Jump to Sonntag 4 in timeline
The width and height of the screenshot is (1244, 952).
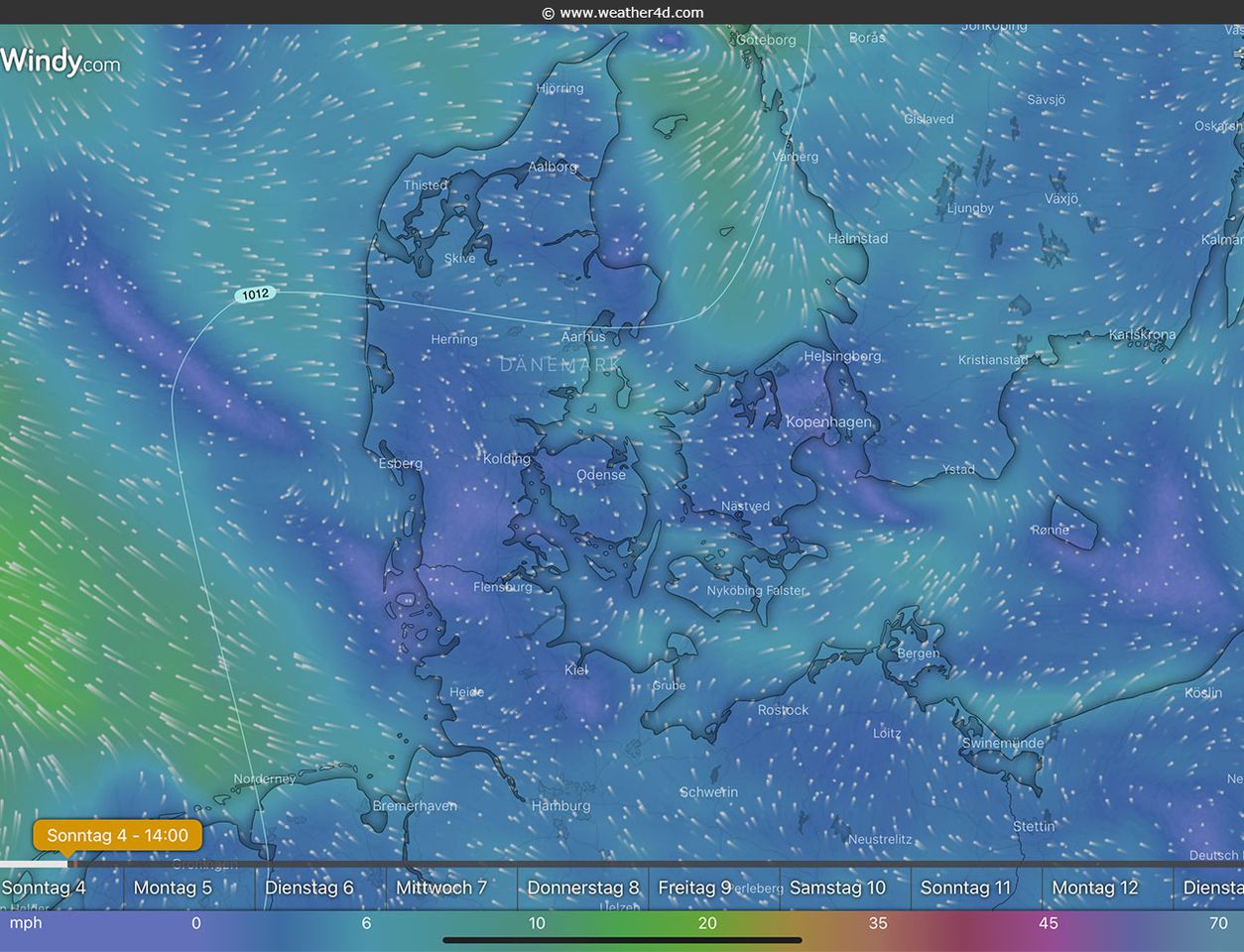tap(44, 888)
